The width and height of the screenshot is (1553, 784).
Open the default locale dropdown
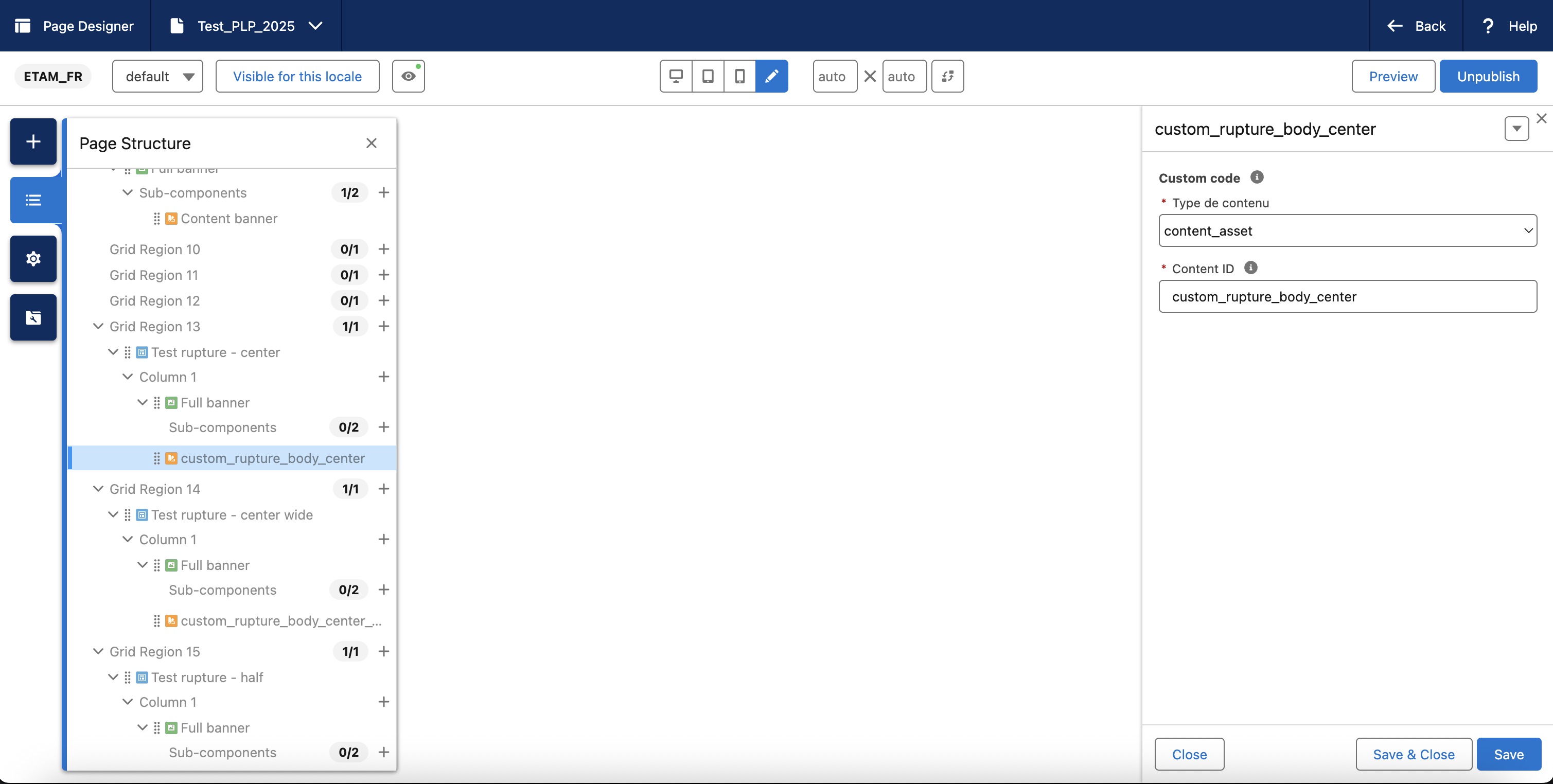(x=157, y=76)
